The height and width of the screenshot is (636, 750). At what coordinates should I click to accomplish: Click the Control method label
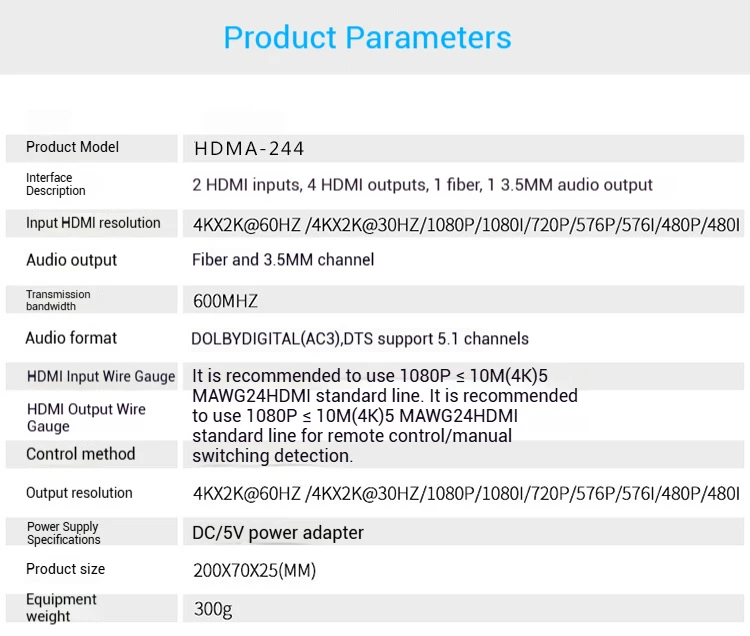pyautogui.click(x=80, y=454)
